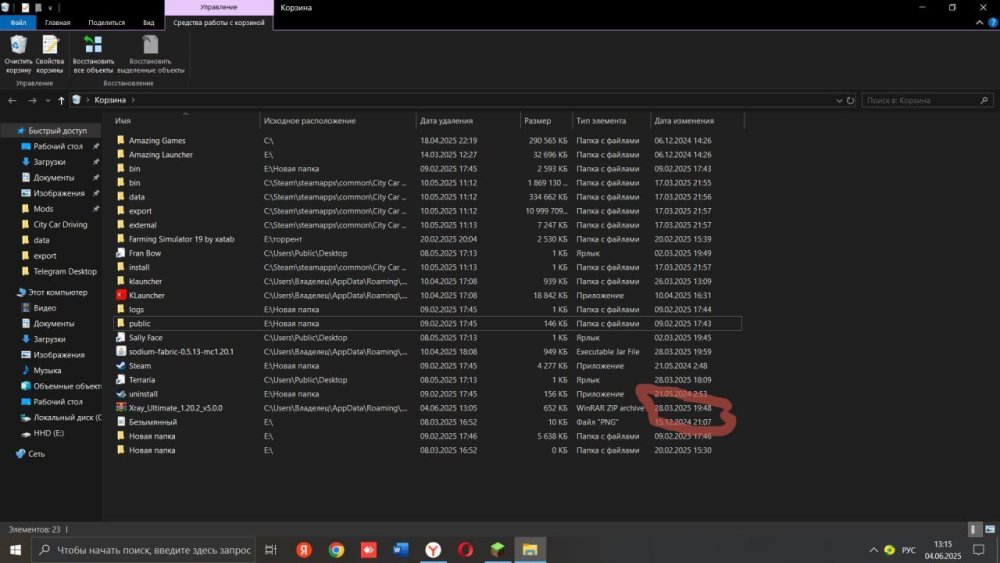
Task: Go up one folder level arrow
Action: click(x=61, y=100)
